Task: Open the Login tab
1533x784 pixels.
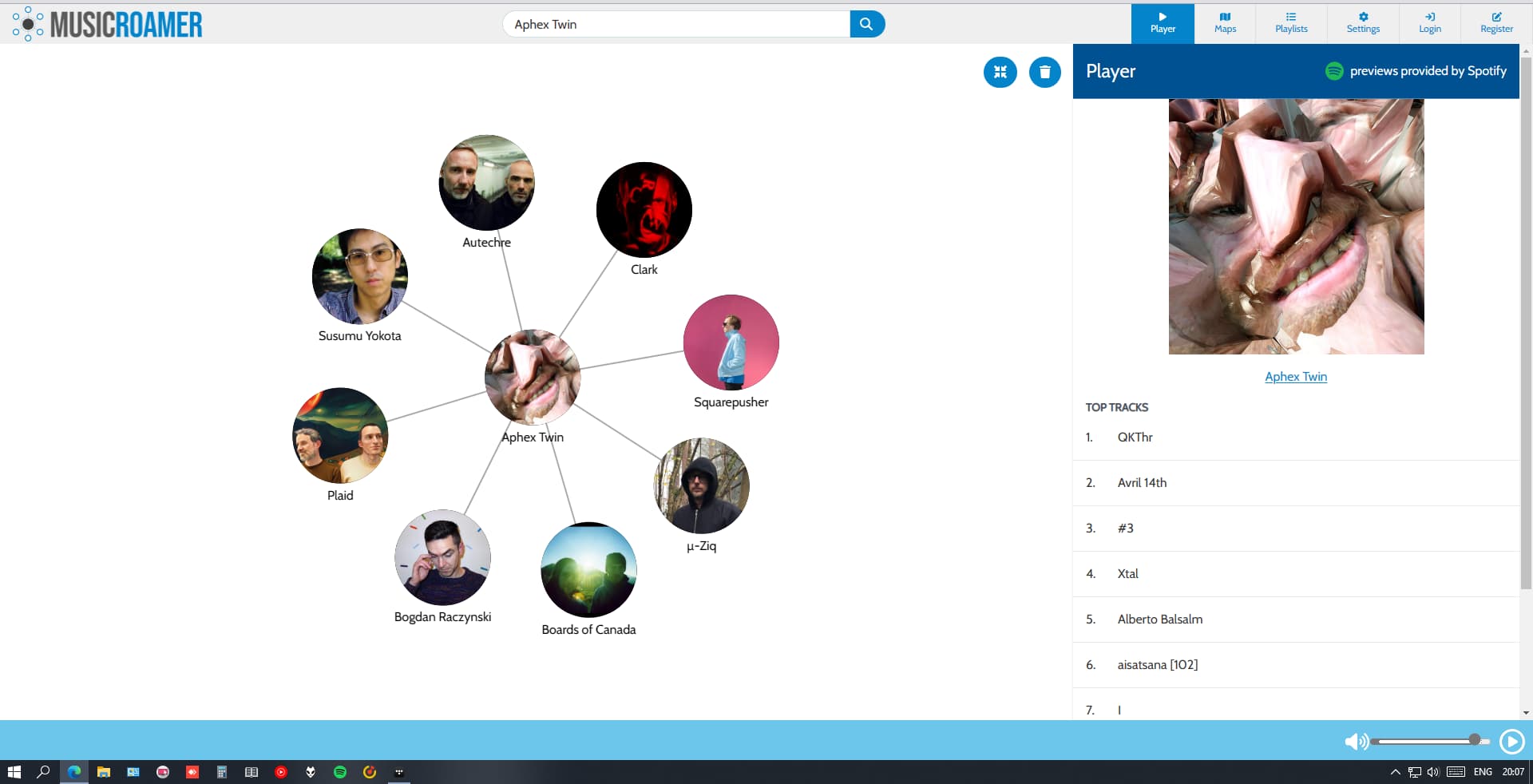Action: pos(1430,23)
